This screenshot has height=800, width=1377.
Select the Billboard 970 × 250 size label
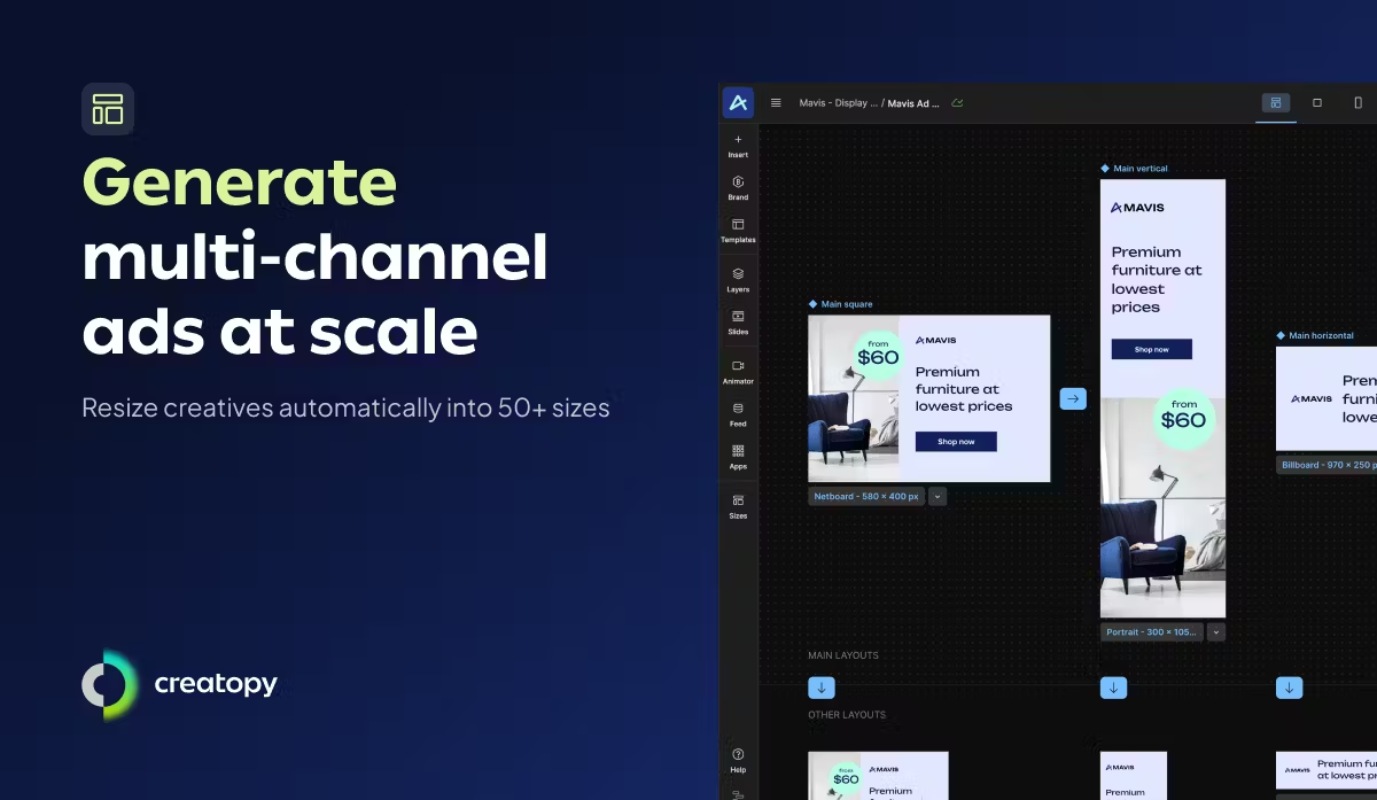click(x=1326, y=465)
